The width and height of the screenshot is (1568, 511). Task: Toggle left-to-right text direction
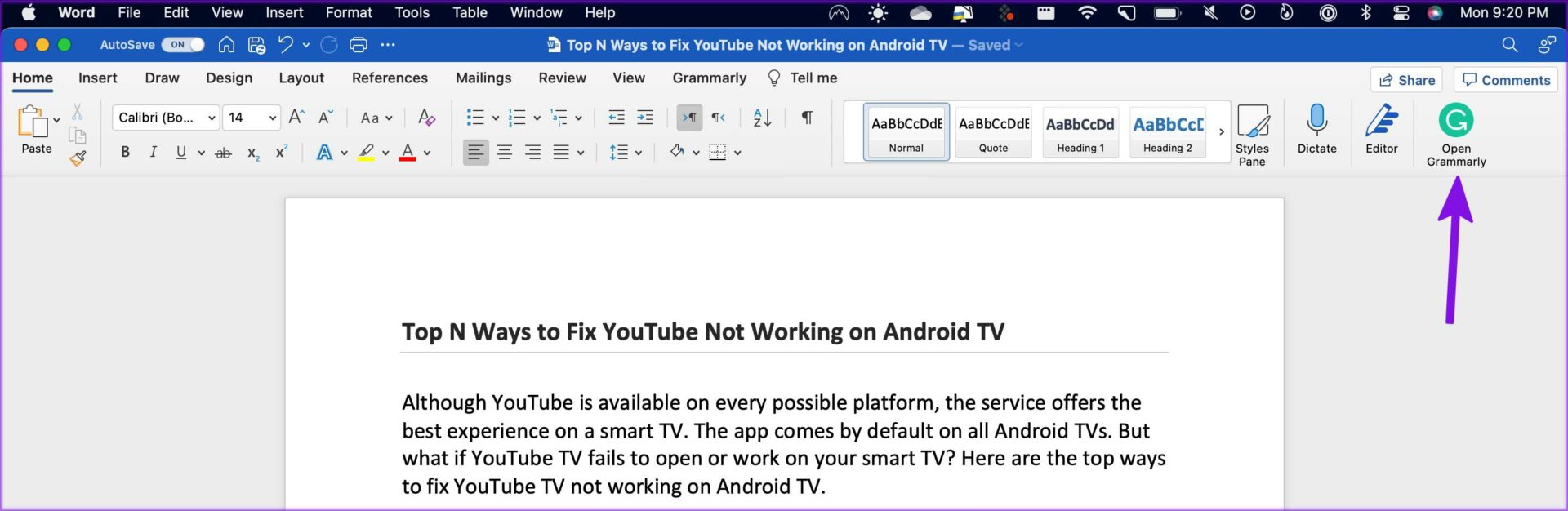point(689,118)
